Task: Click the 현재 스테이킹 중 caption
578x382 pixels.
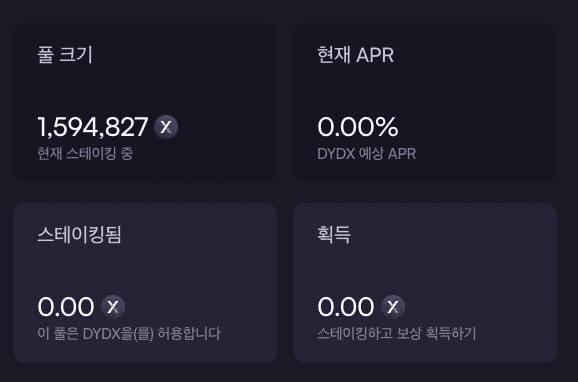Action: pyautogui.click(x=85, y=154)
